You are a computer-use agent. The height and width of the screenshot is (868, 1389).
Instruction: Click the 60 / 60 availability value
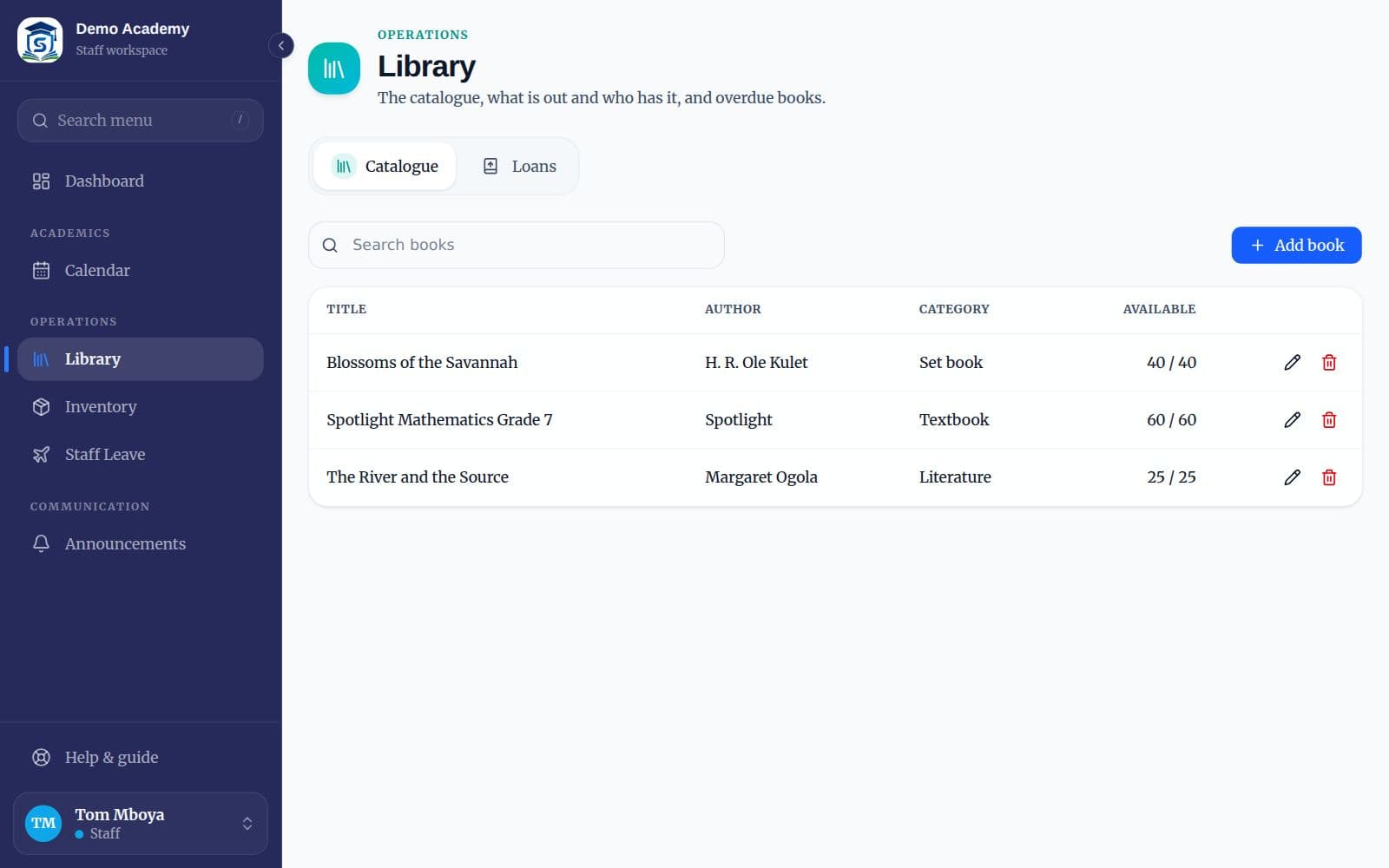pos(1171,420)
